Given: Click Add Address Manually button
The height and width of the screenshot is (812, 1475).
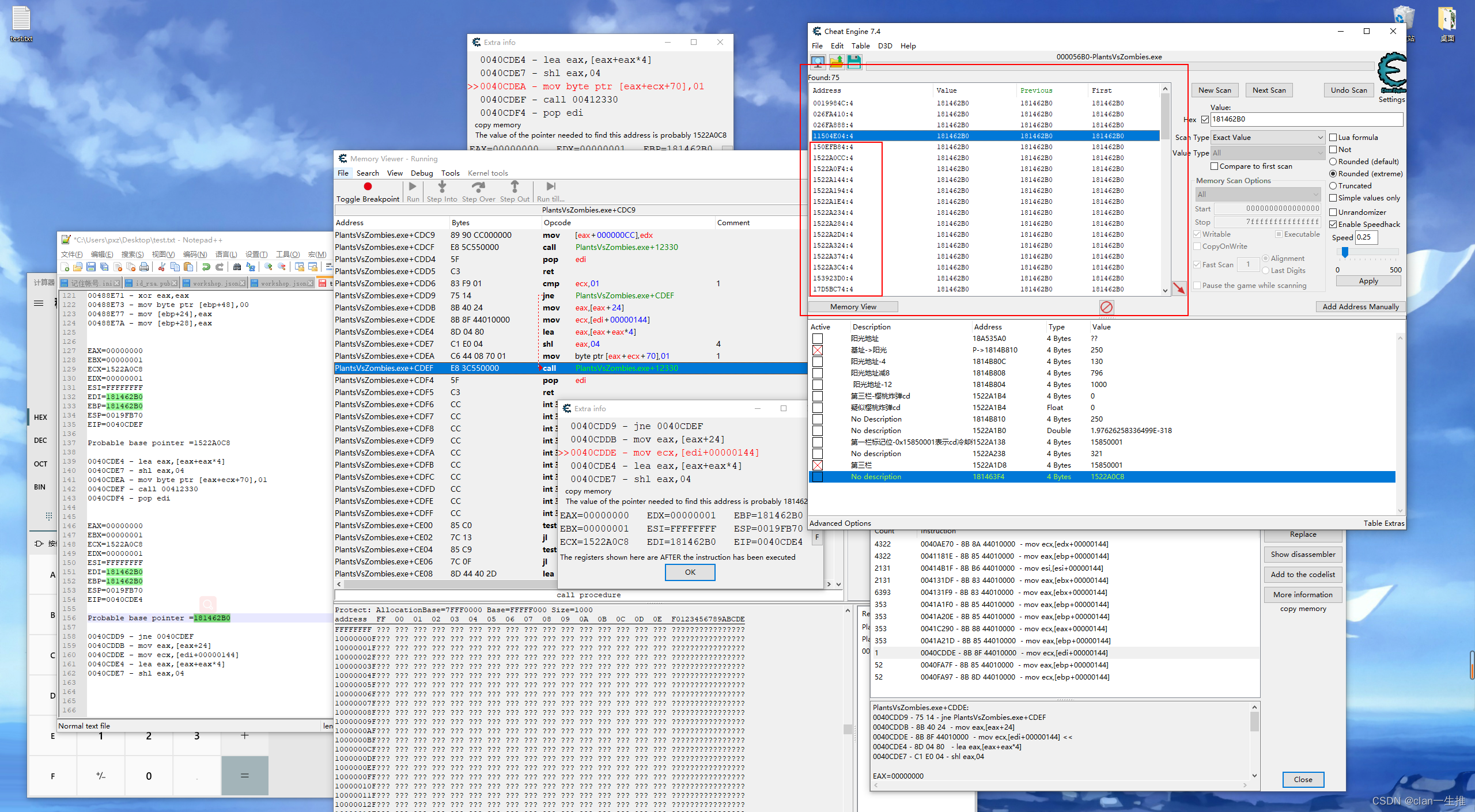Looking at the screenshot, I should pyautogui.click(x=1360, y=307).
